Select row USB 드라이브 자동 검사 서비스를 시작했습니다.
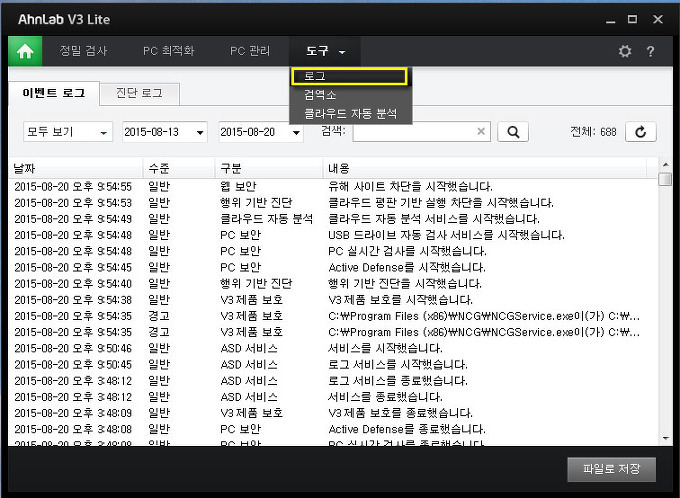Screen dimensions: 680x498 (333, 235)
